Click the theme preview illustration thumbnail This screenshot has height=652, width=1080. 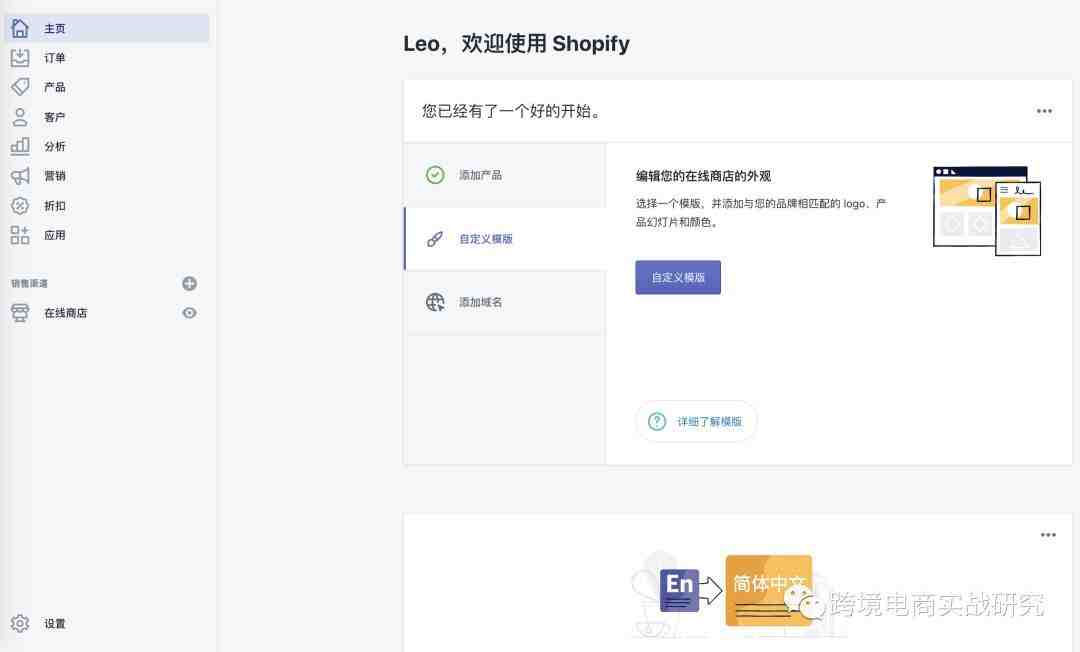tap(986, 211)
